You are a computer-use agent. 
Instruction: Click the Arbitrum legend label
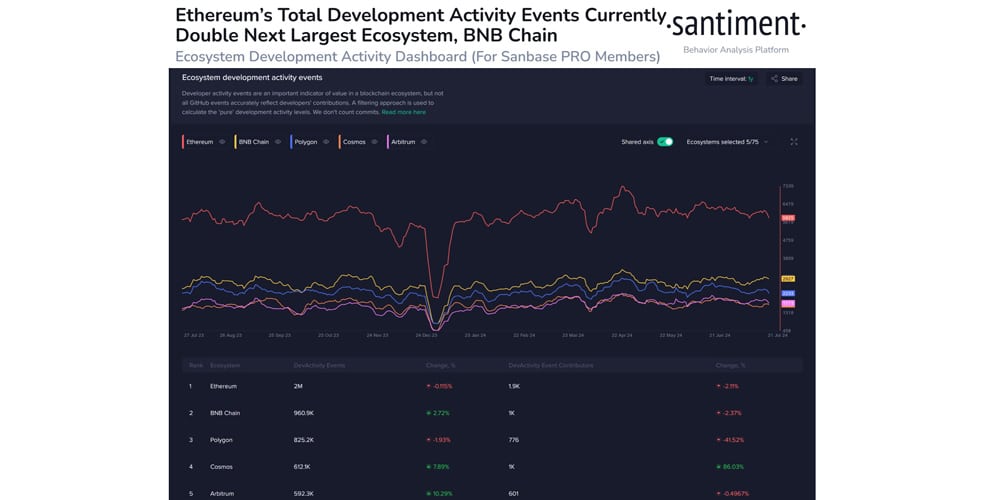[403, 142]
